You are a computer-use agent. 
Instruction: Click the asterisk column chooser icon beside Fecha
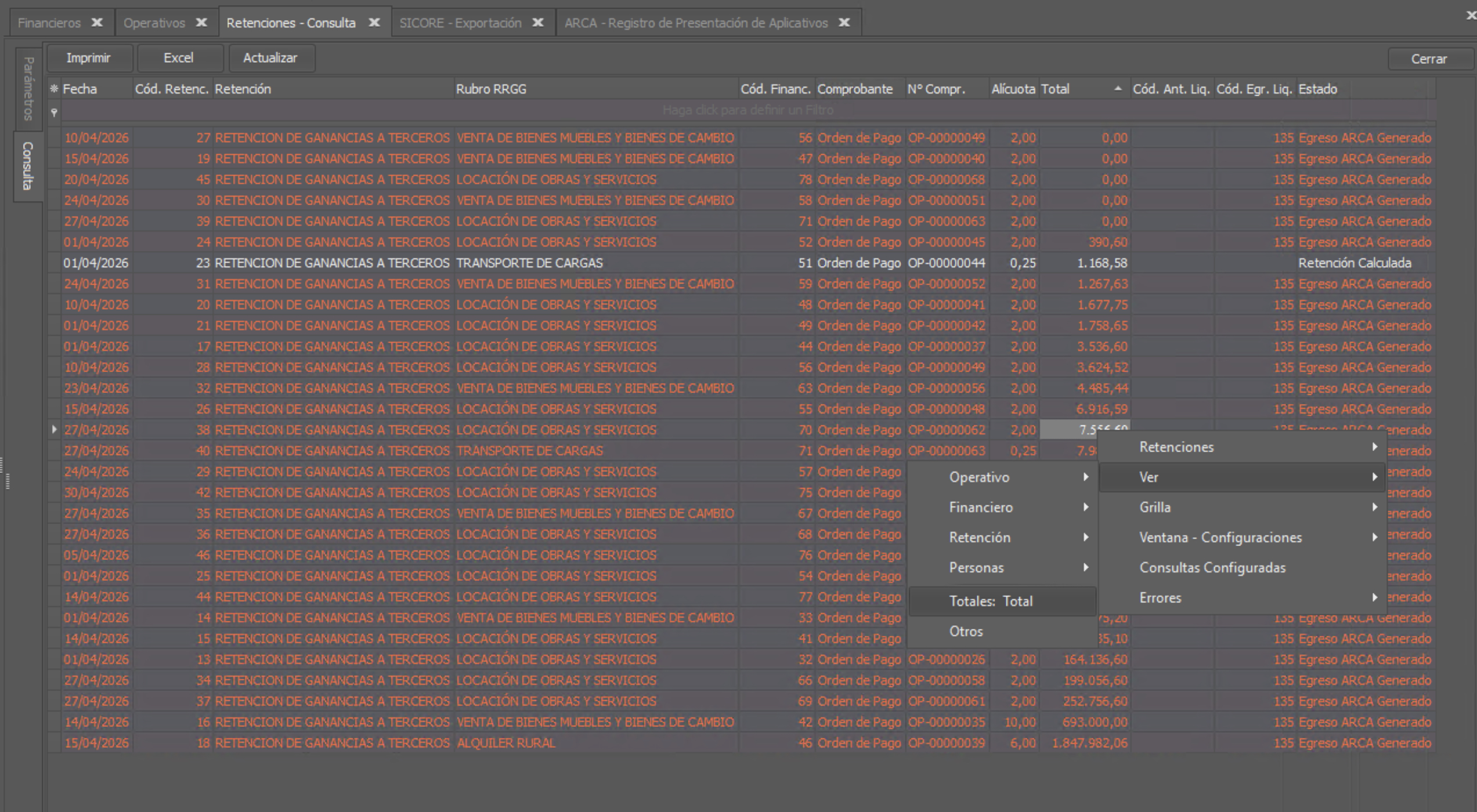(x=54, y=89)
